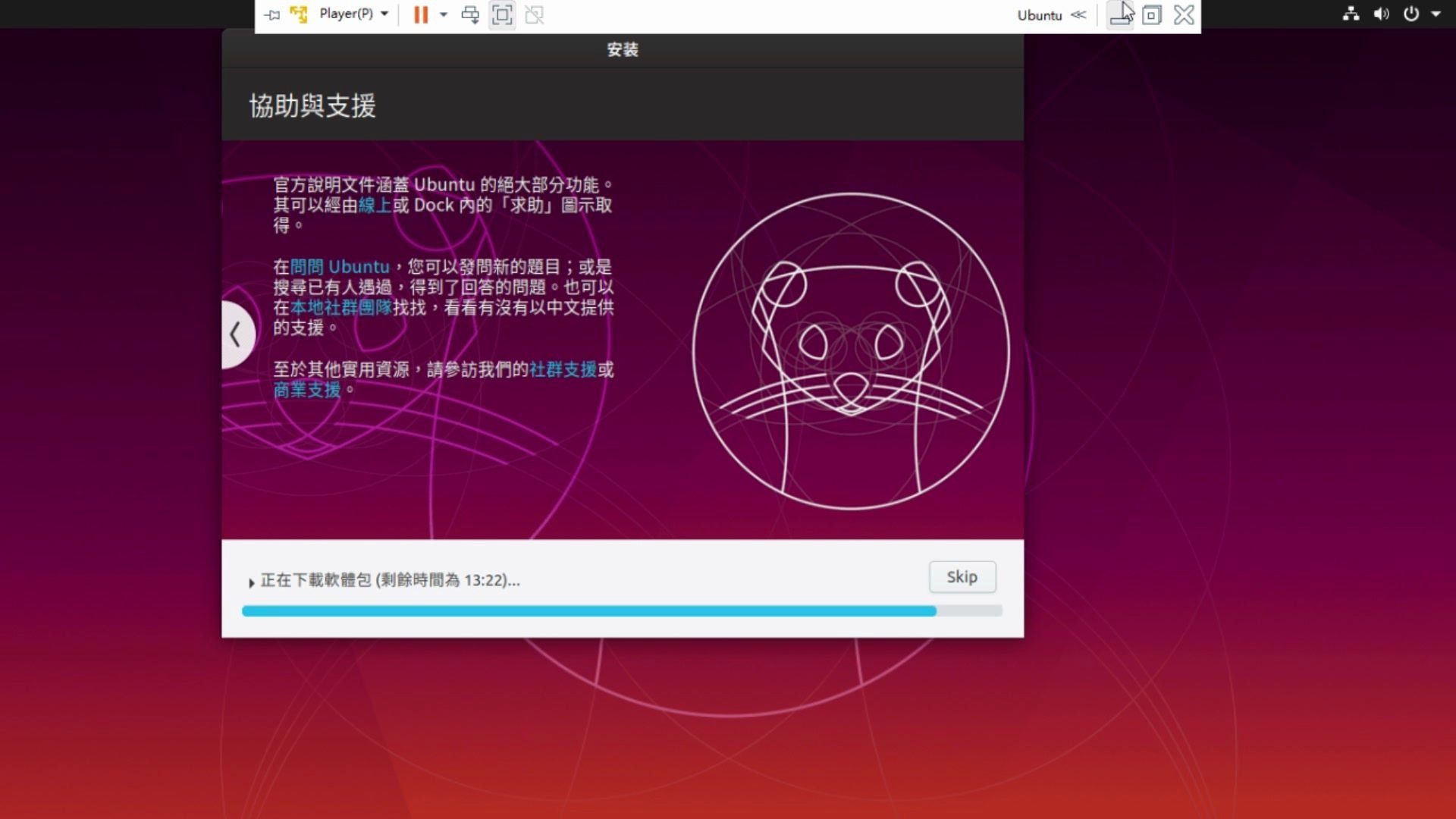Suspend the virtual machine with the pause icon
Image resolution: width=1456 pixels, height=819 pixels.
click(x=422, y=14)
